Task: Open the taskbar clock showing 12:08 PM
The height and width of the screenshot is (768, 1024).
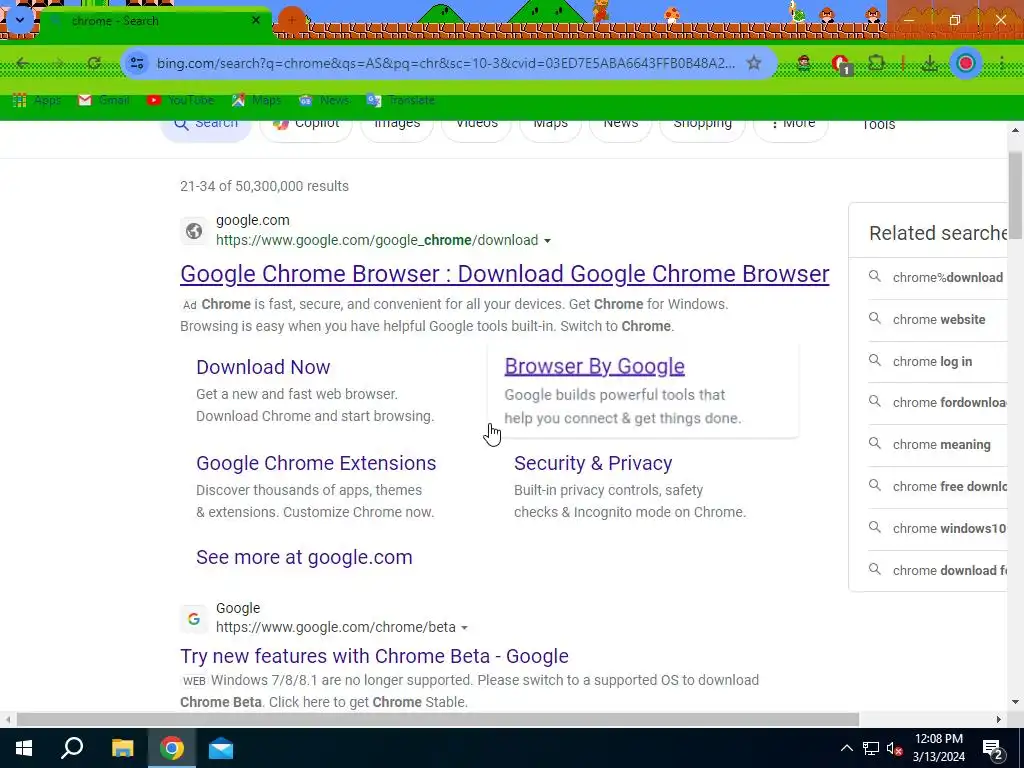Action: [938, 748]
